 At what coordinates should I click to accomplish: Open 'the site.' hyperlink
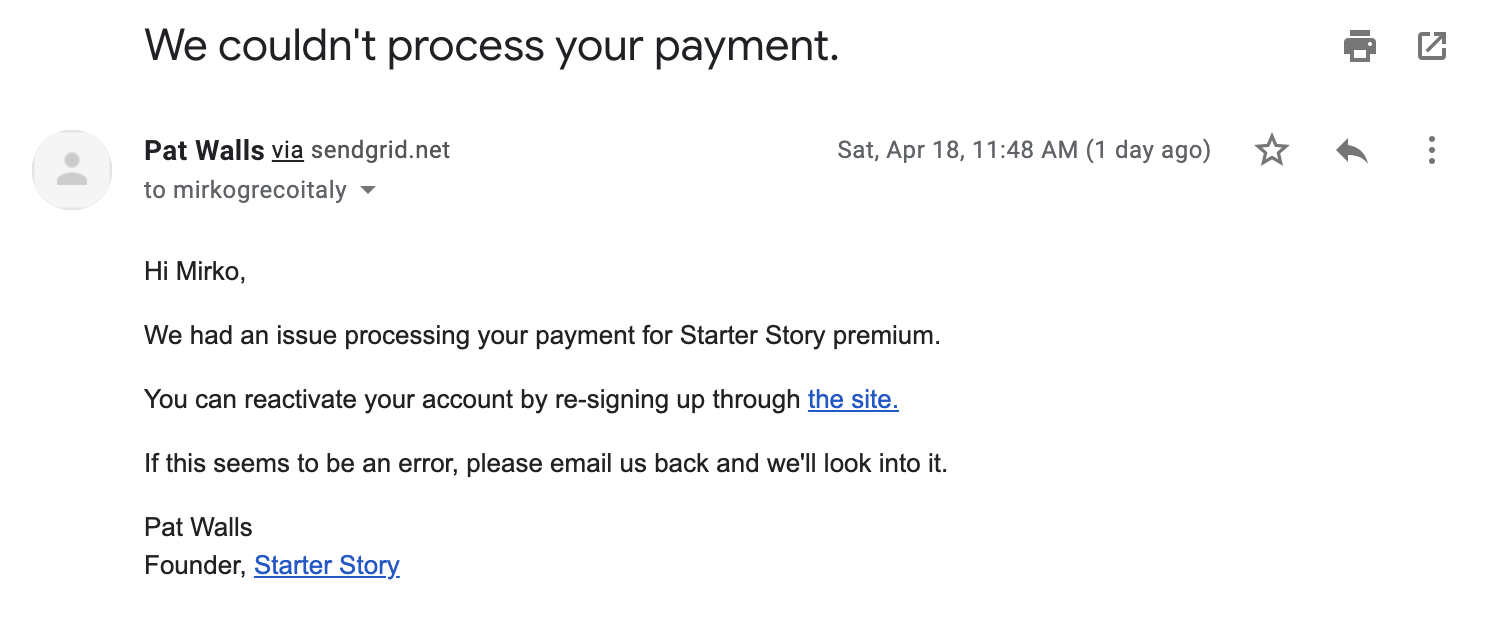pos(852,399)
